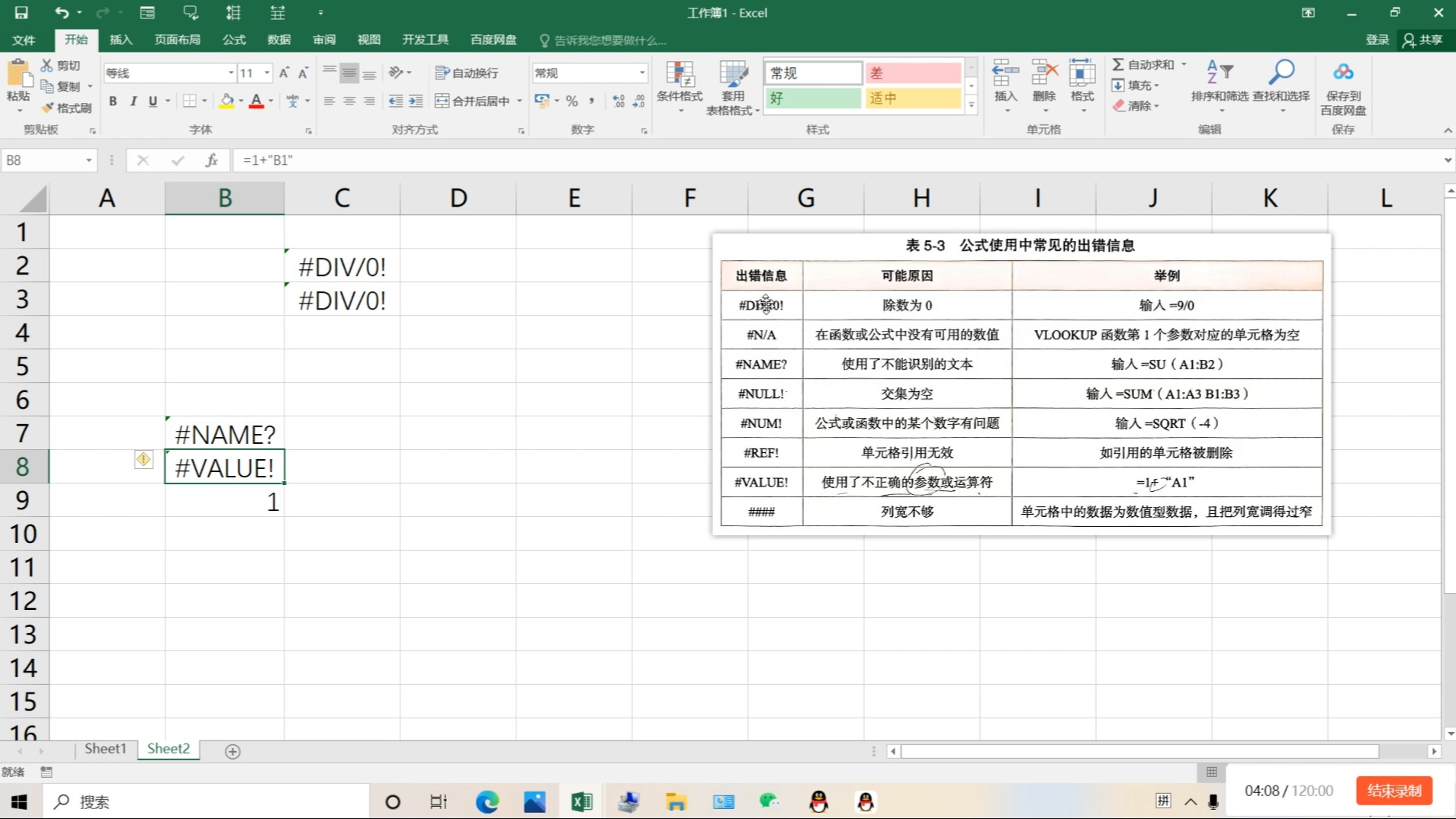The image size is (1456, 819).
Task: Toggle Underline formatting
Action: coord(153,101)
